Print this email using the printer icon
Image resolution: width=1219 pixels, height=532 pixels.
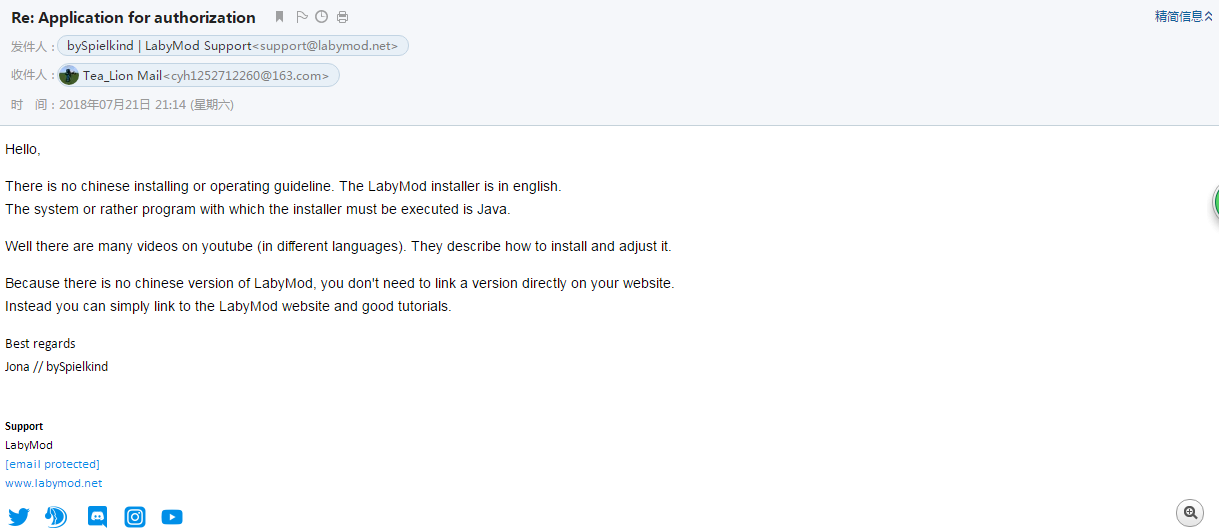(343, 17)
